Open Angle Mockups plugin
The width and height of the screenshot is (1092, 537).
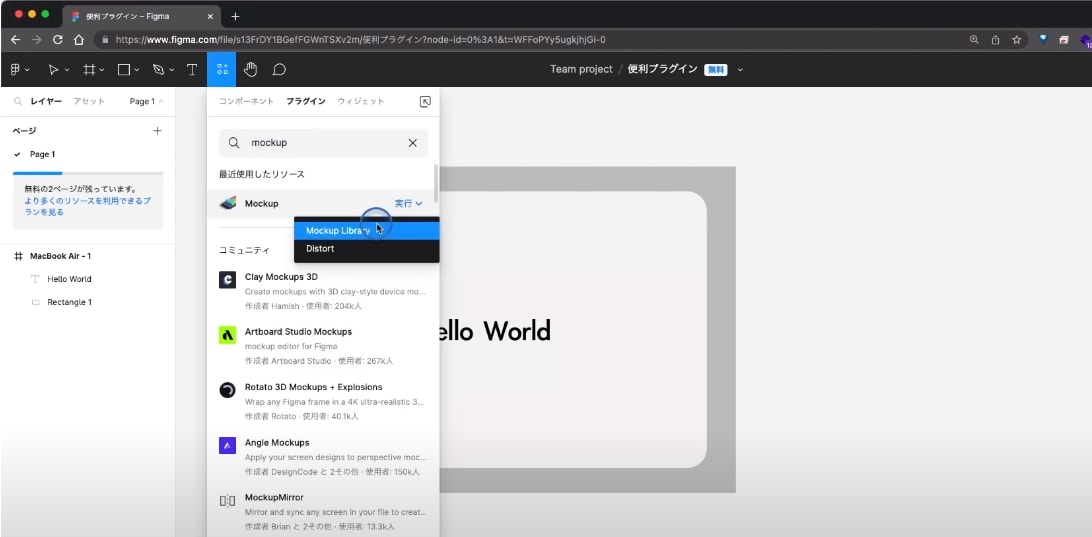click(x=323, y=457)
